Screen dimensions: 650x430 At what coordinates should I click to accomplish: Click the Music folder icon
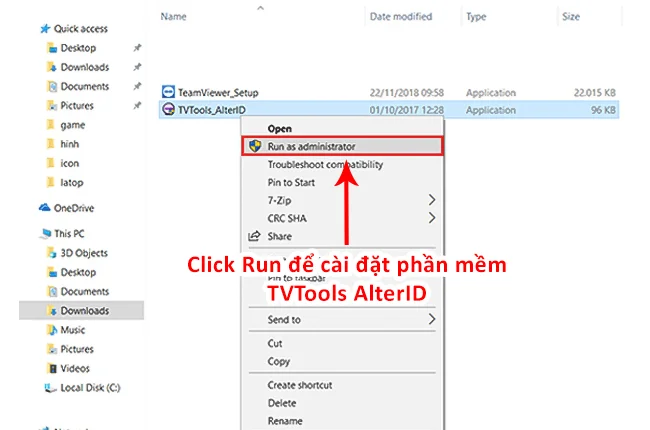[52, 330]
